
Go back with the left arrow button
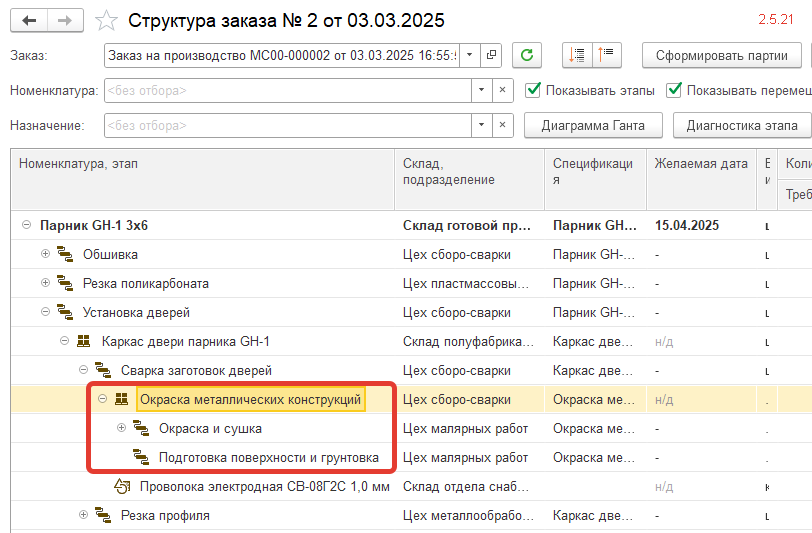[x=29, y=21]
